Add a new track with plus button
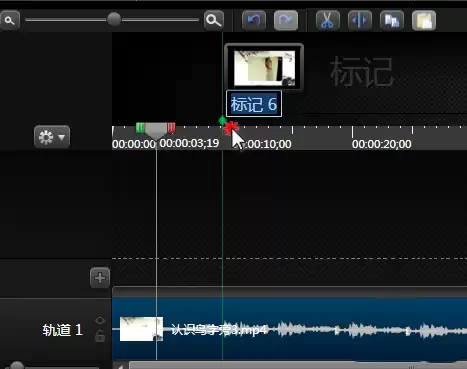 pyautogui.click(x=100, y=278)
